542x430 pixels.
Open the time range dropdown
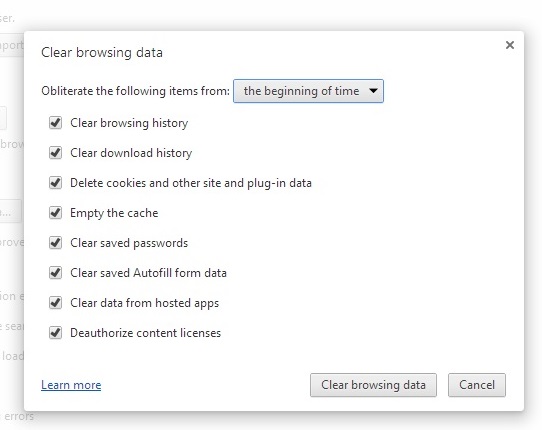point(308,91)
